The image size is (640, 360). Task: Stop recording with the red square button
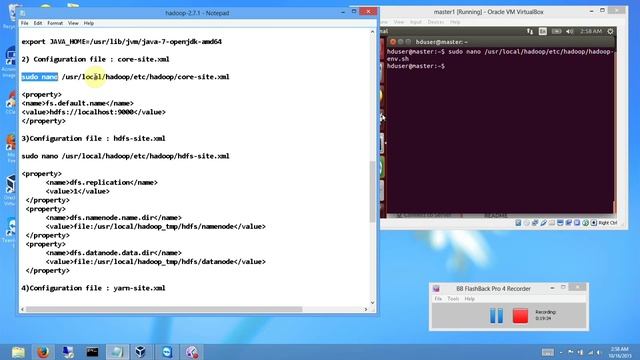point(520,316)
